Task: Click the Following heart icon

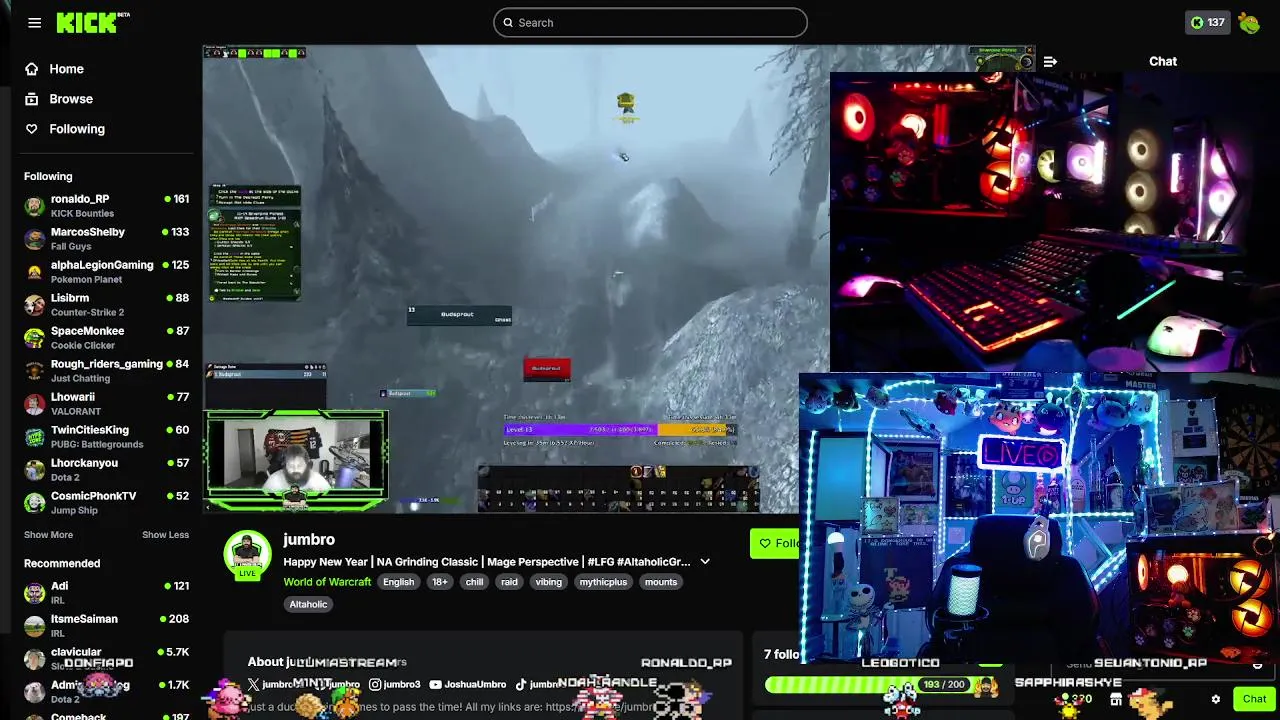Action: tap(32, 129)
